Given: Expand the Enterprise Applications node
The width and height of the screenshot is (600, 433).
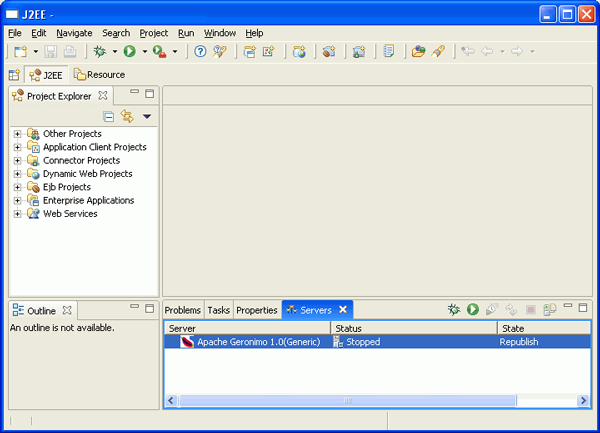Looking at the screenshot, I should [x=17, y=200].
